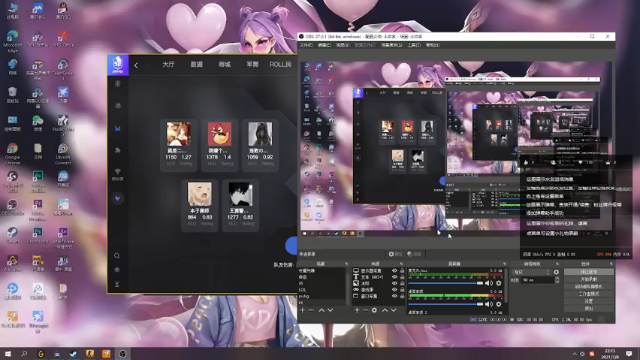
Task: Open the OBS audio mixer's second gear settings
Action: pyautogui.click(x=498, y=304)
